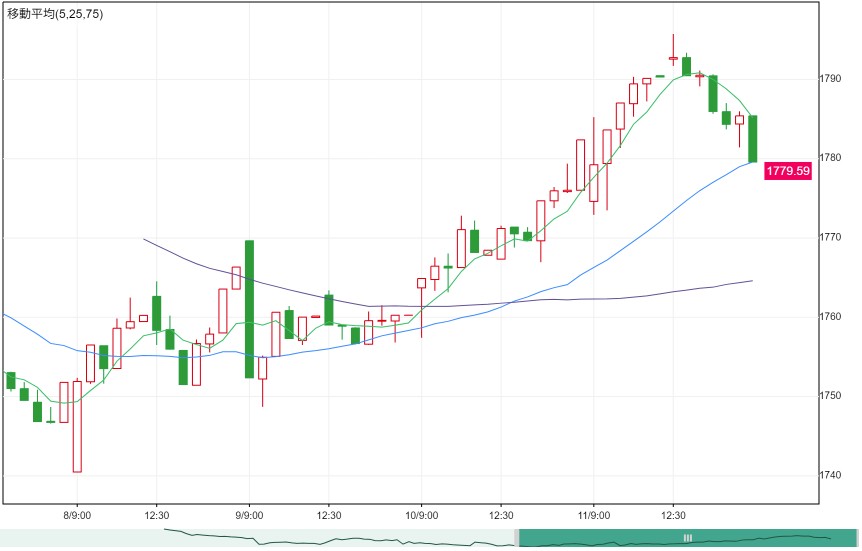862x551 pixels.
Task: Click the 1740 price axis label
Action: 830,475
